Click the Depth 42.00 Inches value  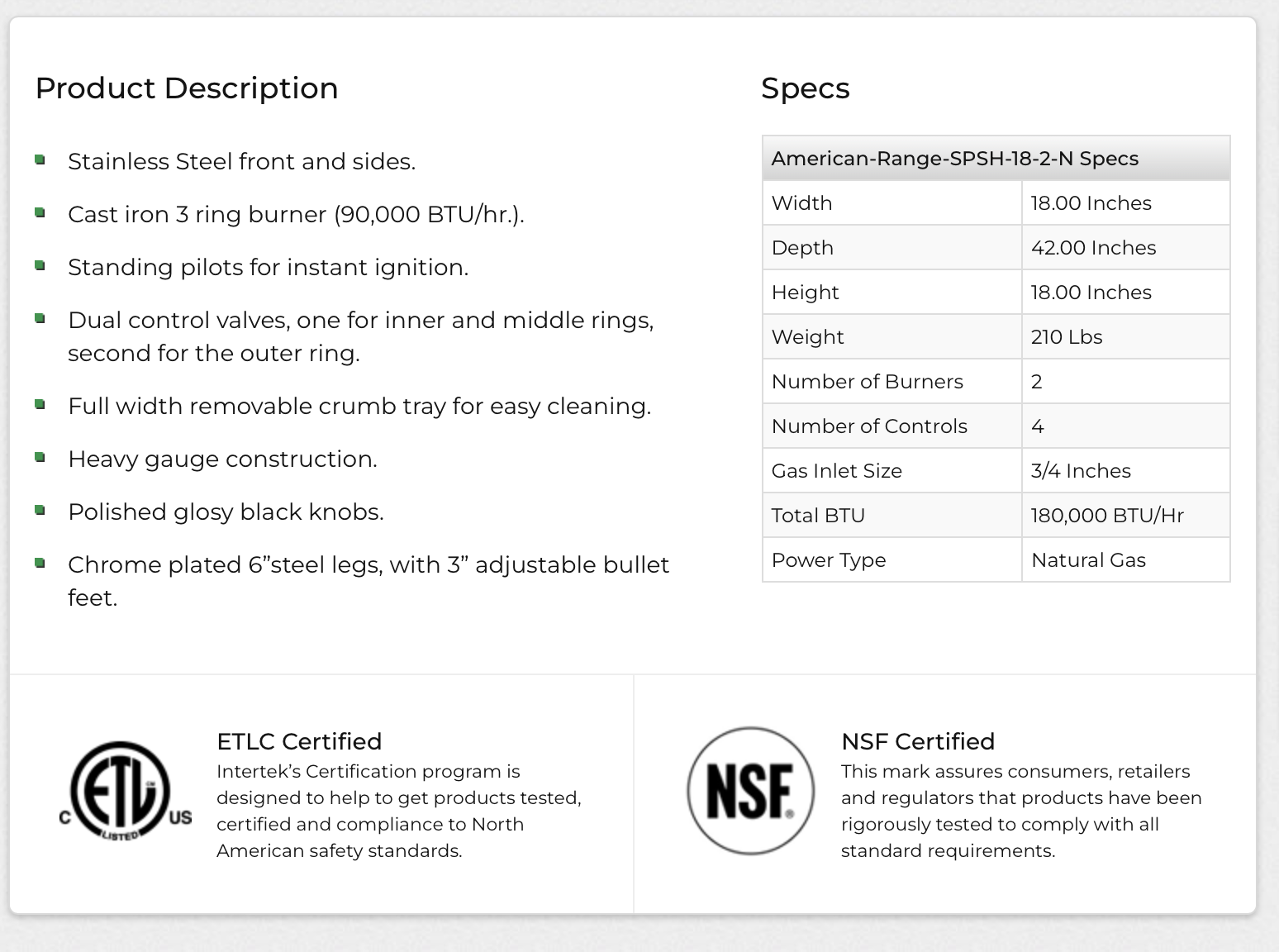pos(1093,248)
